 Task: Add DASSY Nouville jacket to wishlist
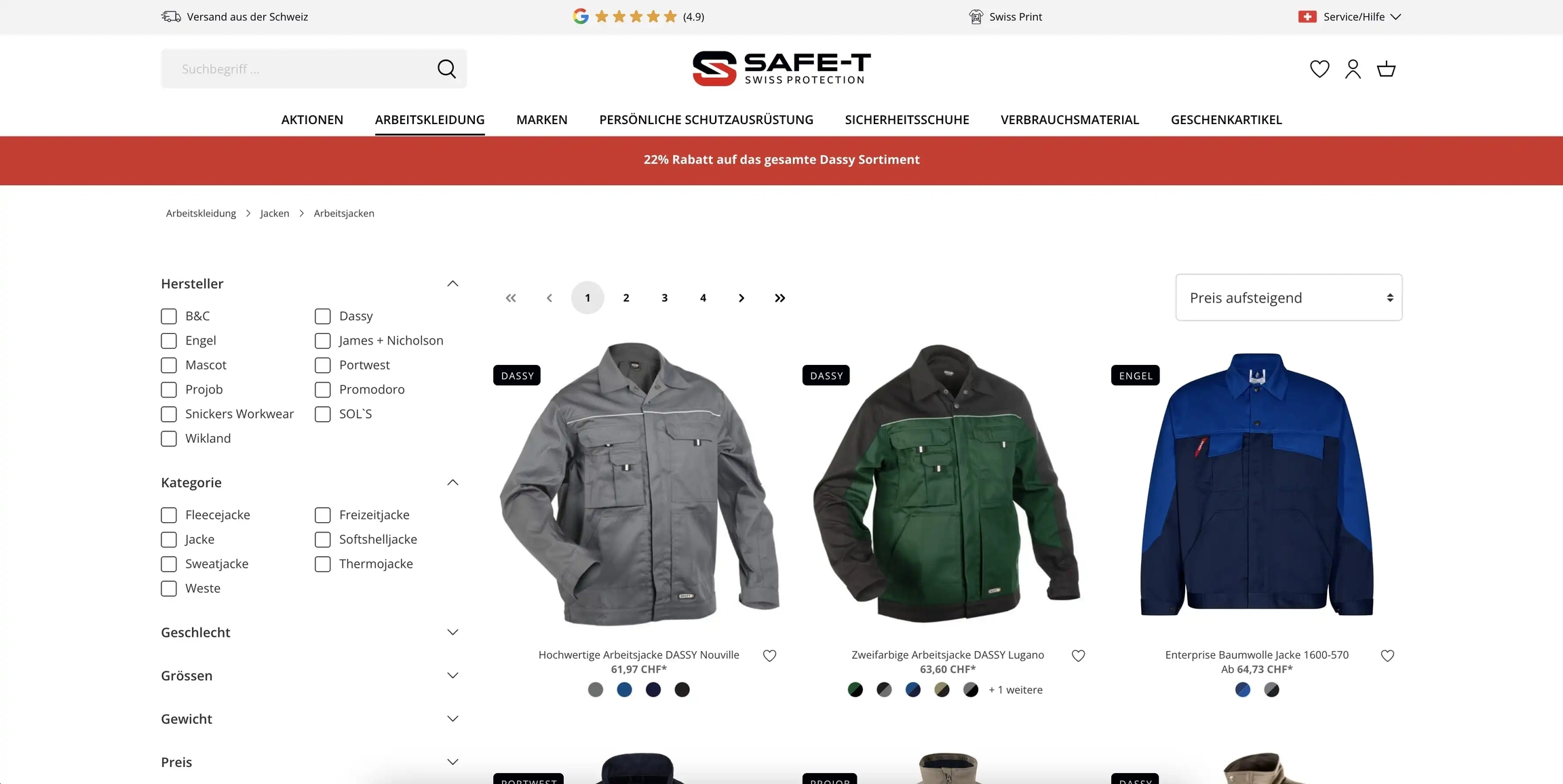[x=769, y=655]
